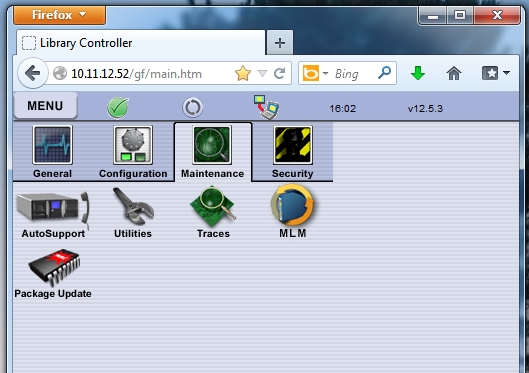Select the Maintenance tab
The image size is (529, 373).
[213, 152]
